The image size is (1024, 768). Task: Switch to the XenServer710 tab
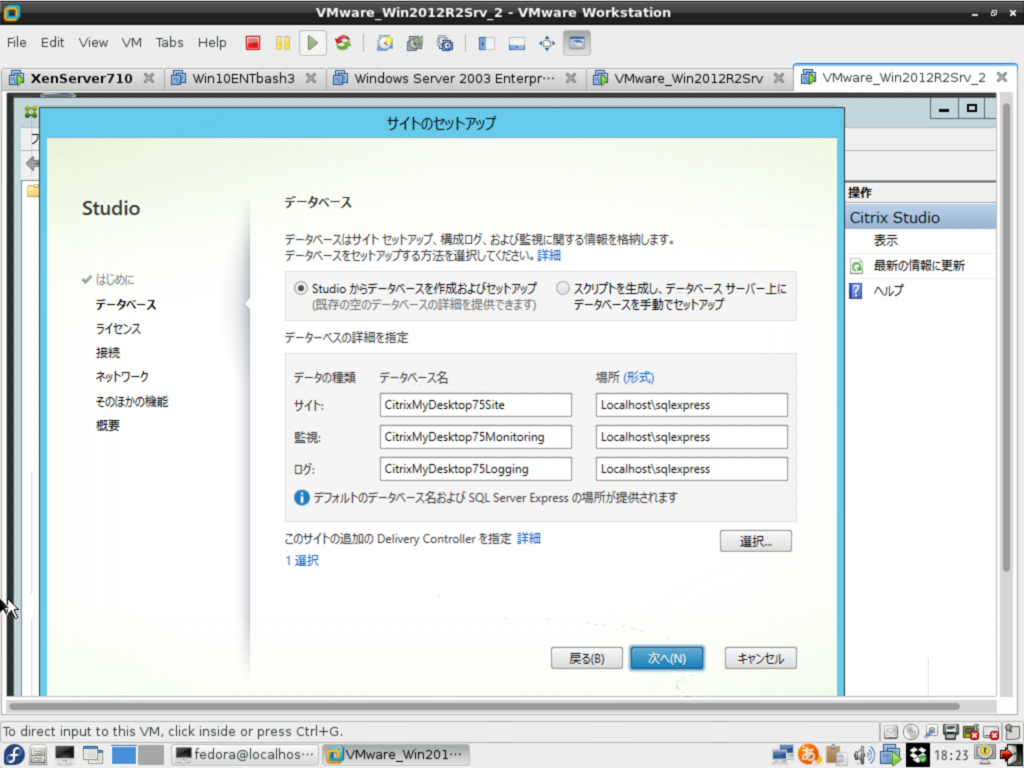pyautogui.click(x=82, y=78)
